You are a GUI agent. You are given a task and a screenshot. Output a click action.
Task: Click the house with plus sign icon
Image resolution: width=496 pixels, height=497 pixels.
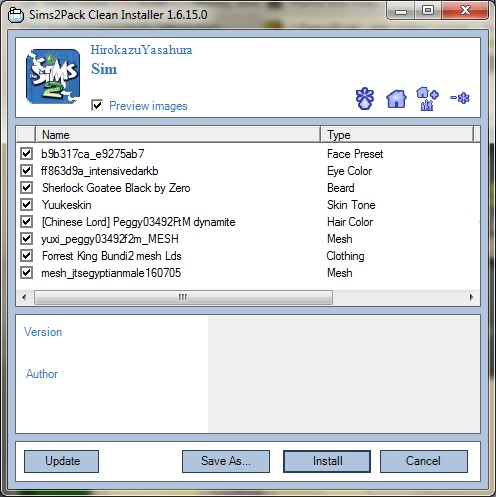427,99
